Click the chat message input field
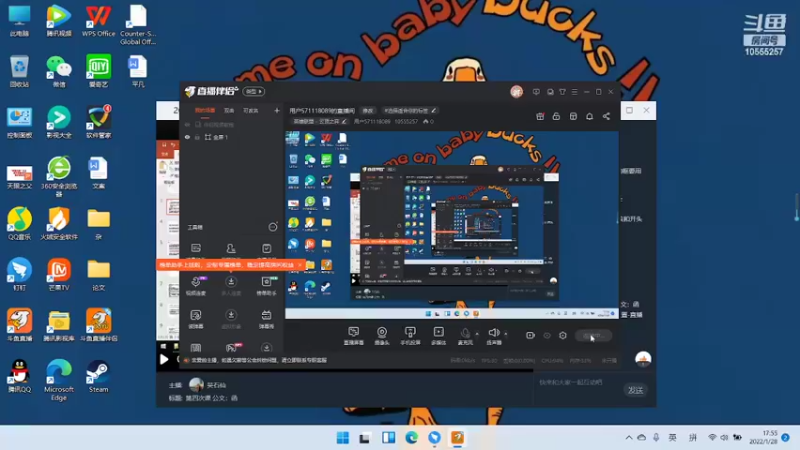 click(x=577, y=383)
